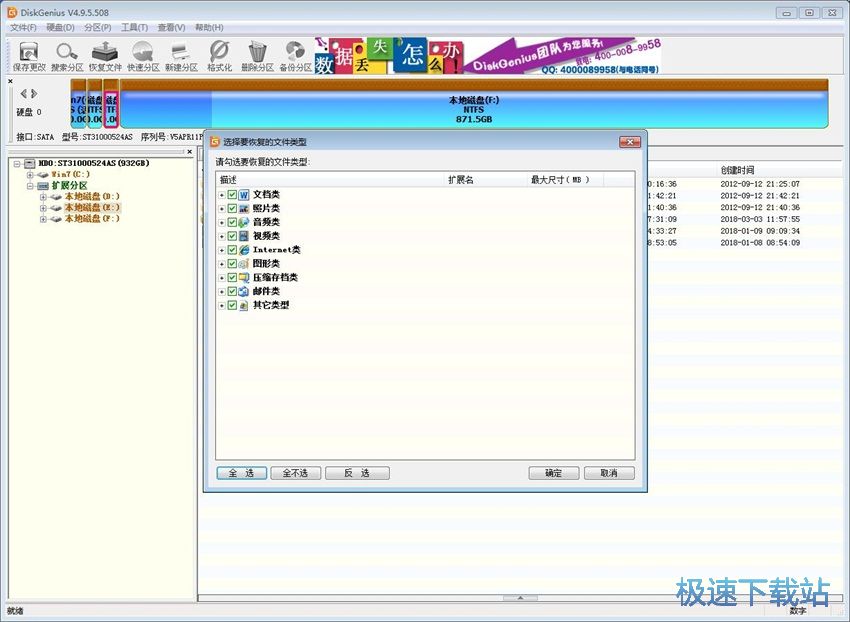The image size is (850, 622).
Task: Click the 照片类 photo category icon
Action: point(244,209)
